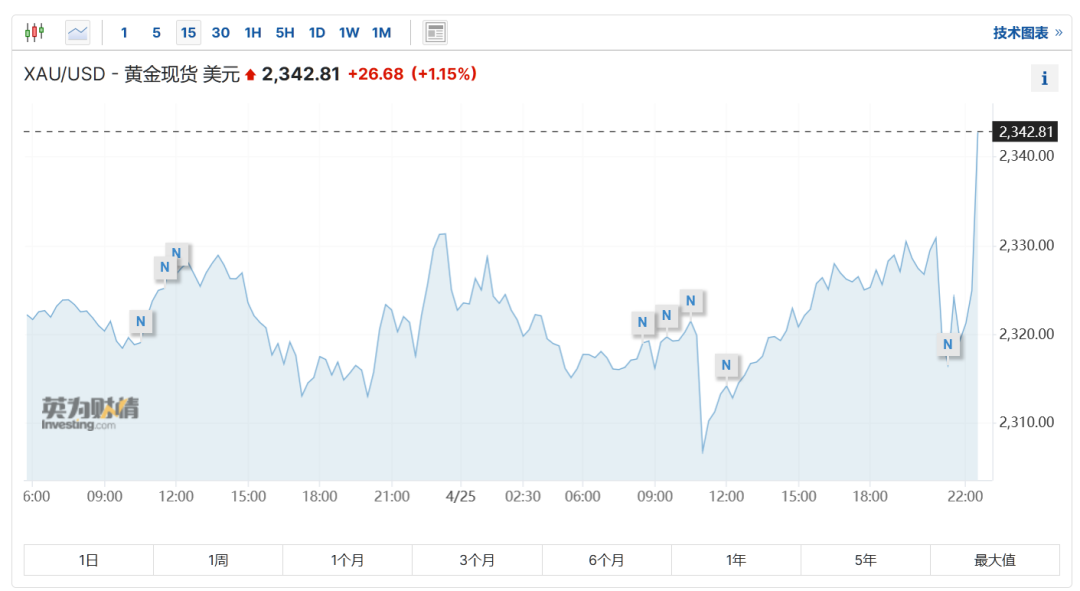Image resolution: width=1080 pixels, height=591 pixels.
Task: Click the news marker near 22:00
Action: coord(949,345)
